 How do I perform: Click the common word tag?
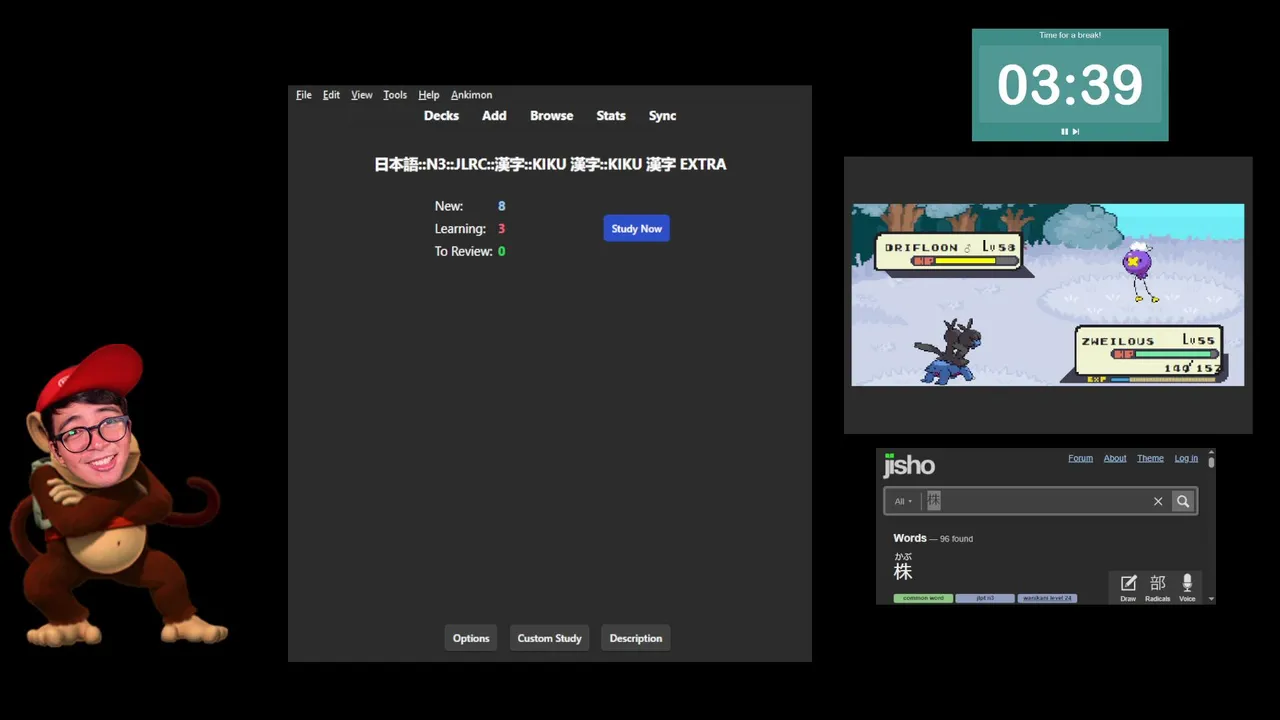coord(923,598)
